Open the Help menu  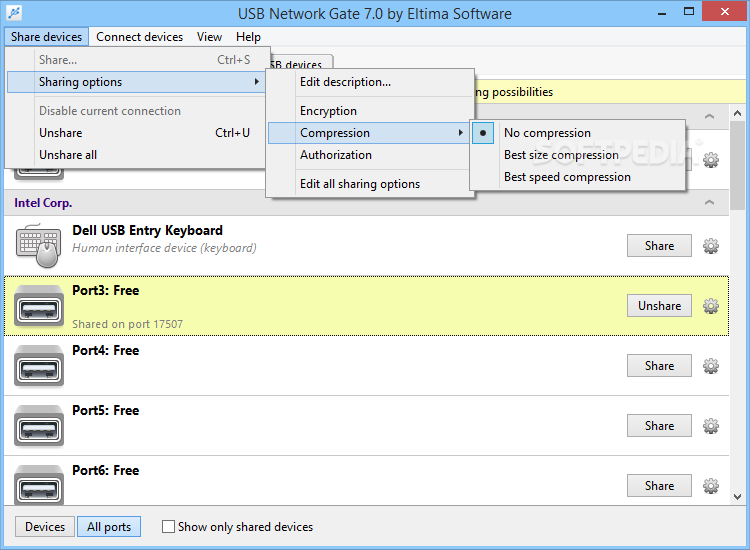(248, 37)
